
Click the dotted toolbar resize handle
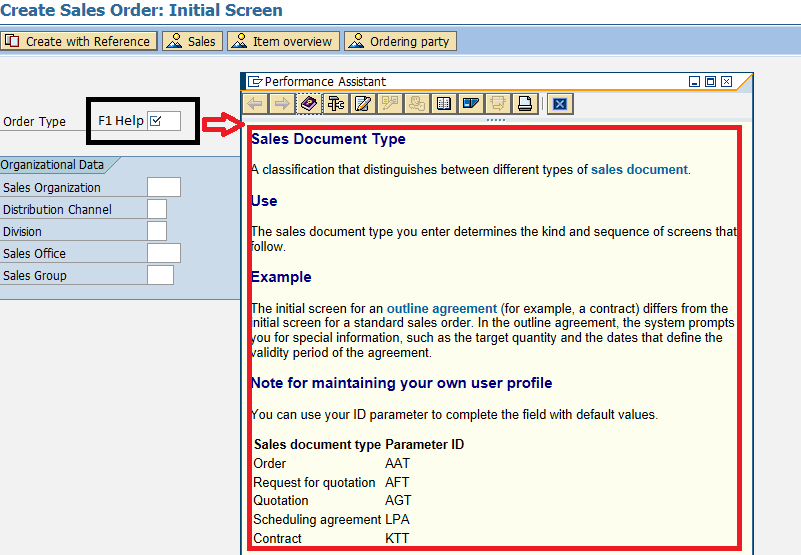coord(496,120)
